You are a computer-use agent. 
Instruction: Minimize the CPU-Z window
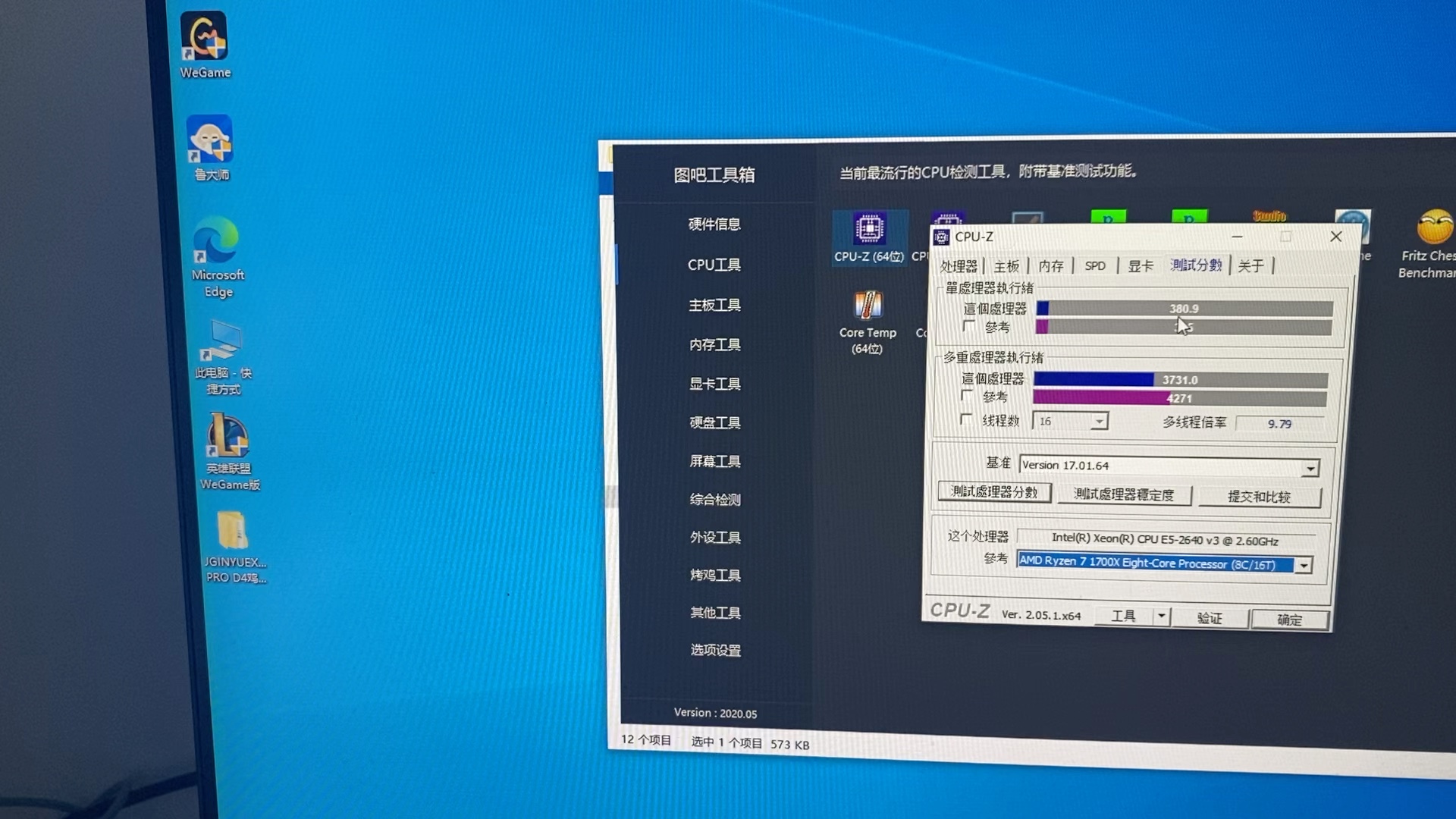coord(1237,237)
